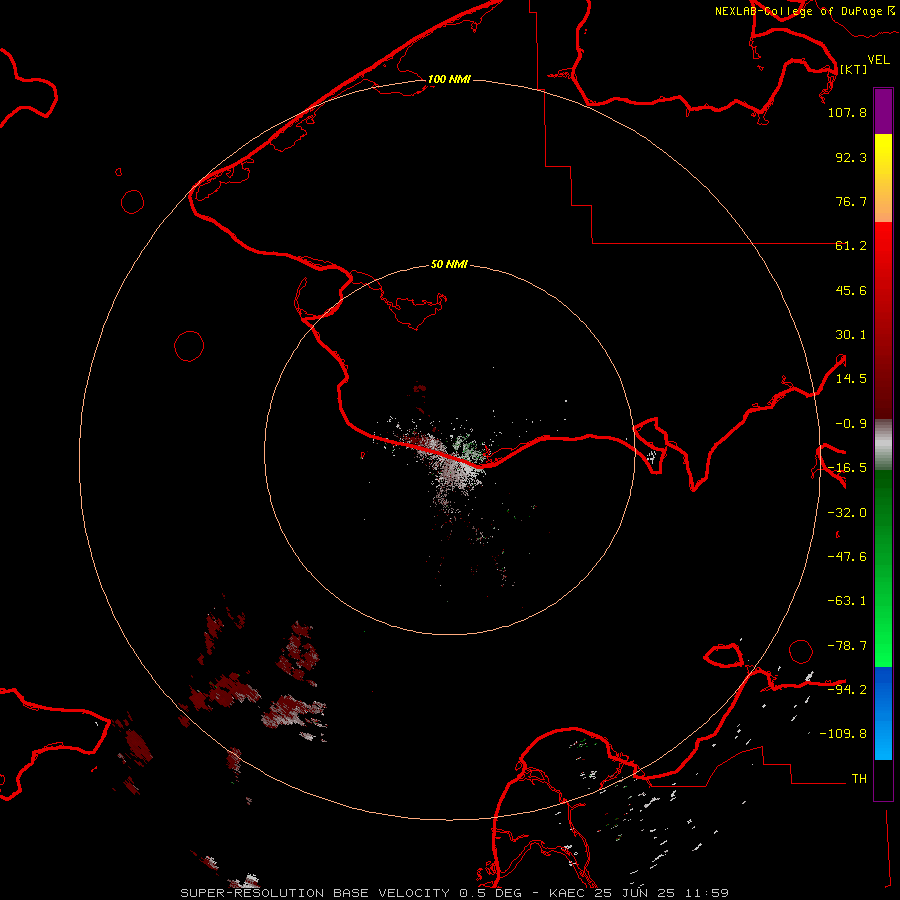The height and width of the screenshot is (900, 900).
Task: Click the 100 NMI range ring label
Action: (449, 79)
